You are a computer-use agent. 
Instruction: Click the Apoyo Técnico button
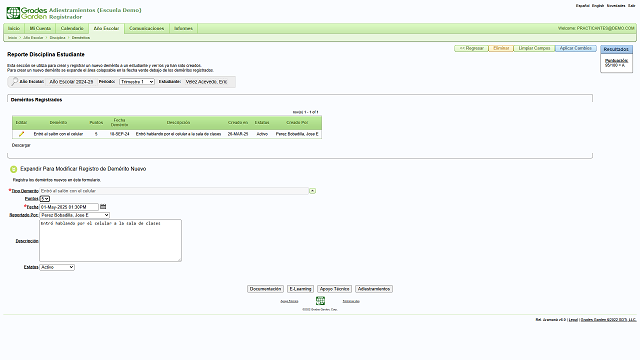pos(334,289)
